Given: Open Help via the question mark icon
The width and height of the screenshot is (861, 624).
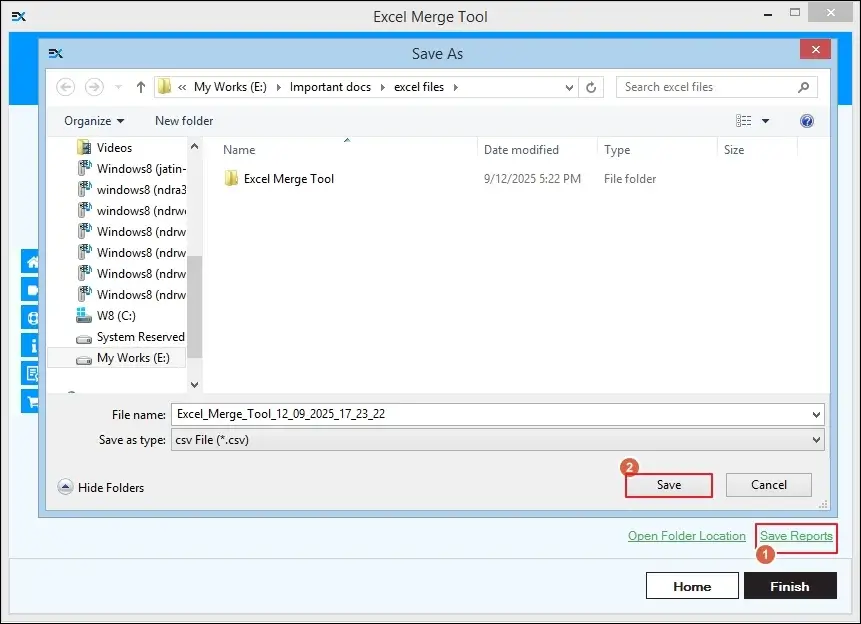Looking at the screenshot, I should [806, 120].
